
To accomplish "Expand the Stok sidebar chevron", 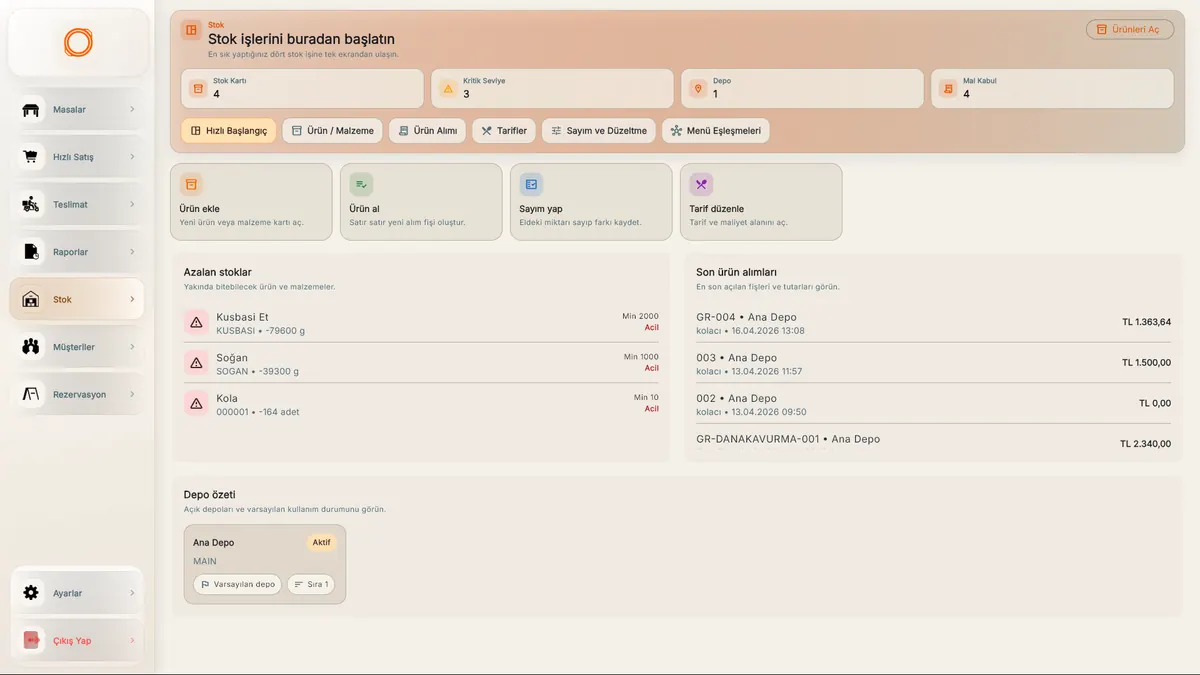I will [x=132, y=299].
